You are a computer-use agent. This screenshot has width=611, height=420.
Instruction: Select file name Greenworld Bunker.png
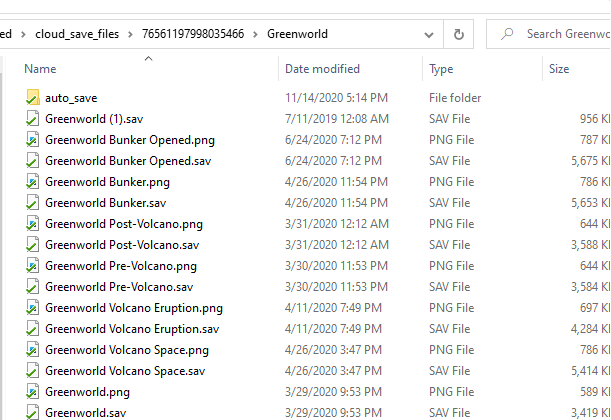click(x=107, y=182)
